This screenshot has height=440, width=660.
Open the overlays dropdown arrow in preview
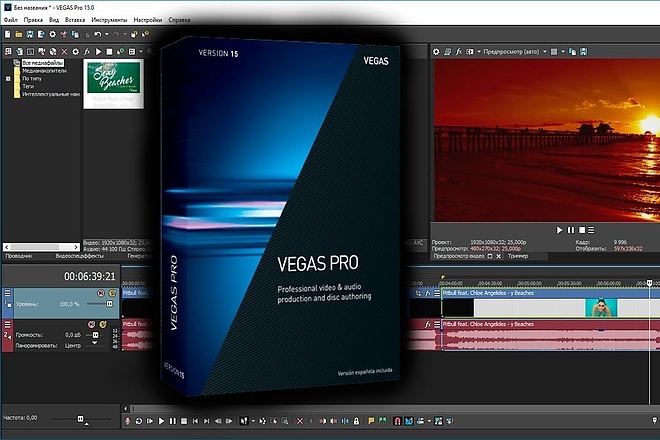pyautogui.click(x=563, y=51)
